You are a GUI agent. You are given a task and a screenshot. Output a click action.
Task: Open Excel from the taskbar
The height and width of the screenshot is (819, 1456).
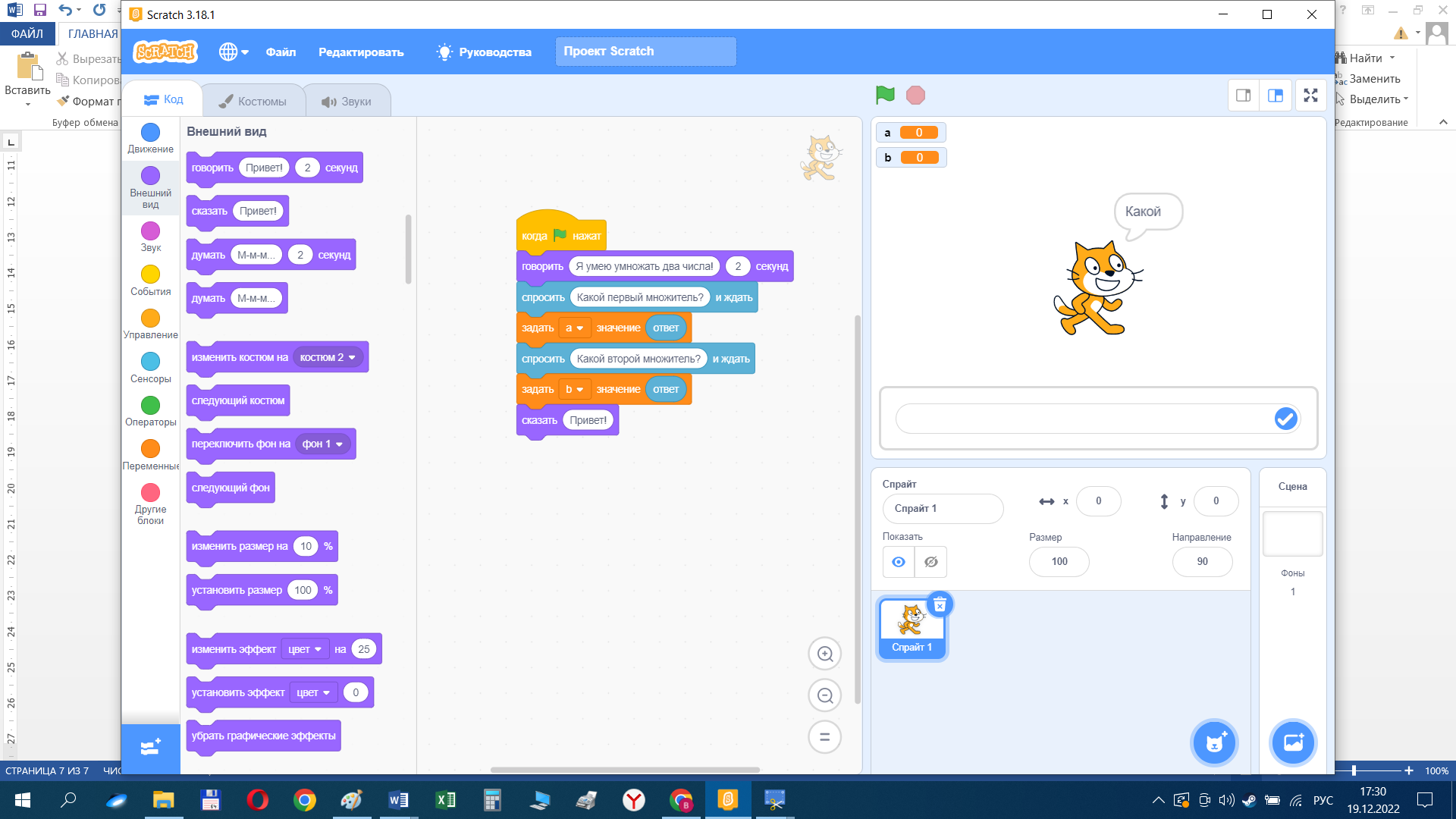[446, 800]
